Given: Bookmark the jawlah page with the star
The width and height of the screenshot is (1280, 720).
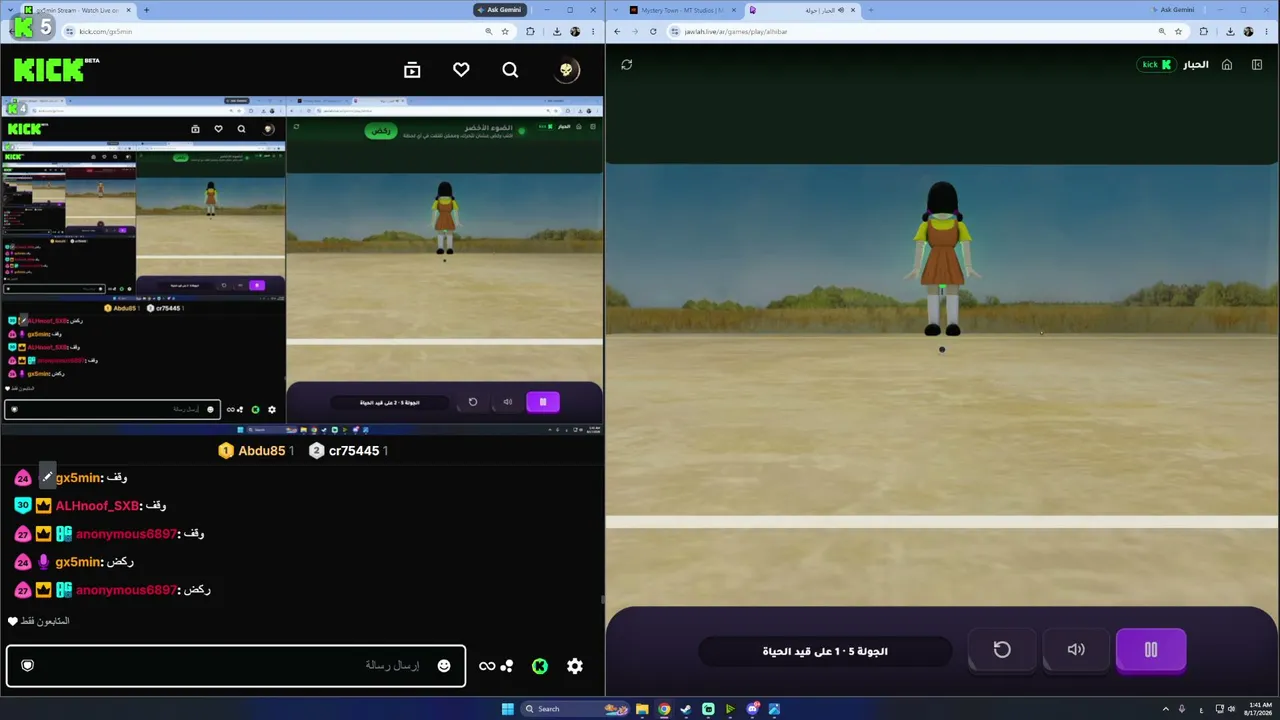Looking at the screenshot, I should [x=1179, y=31].
